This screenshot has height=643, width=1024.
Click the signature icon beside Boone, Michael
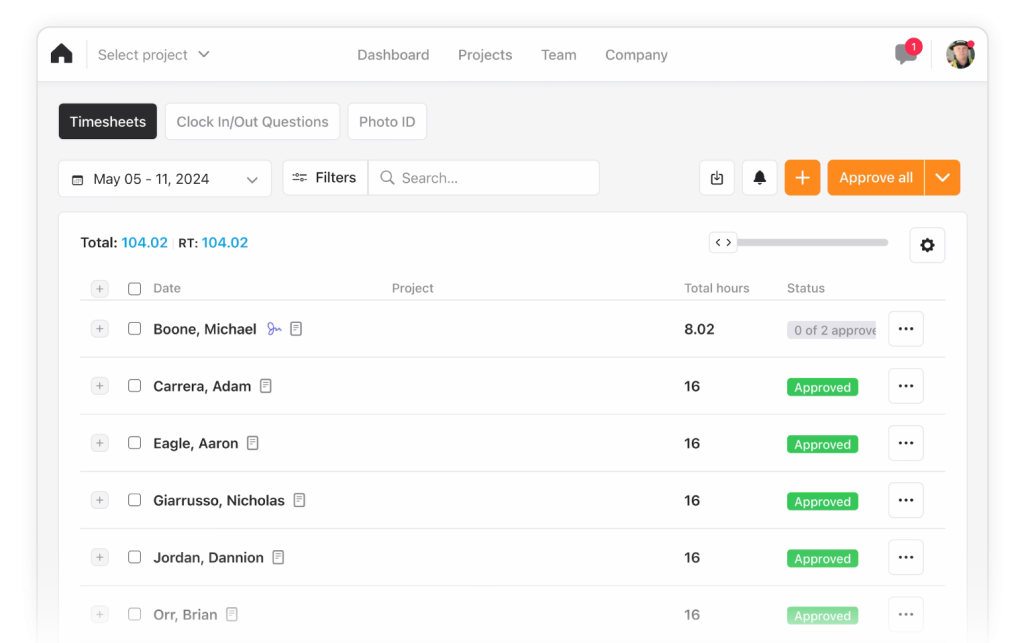pos(274,329)
